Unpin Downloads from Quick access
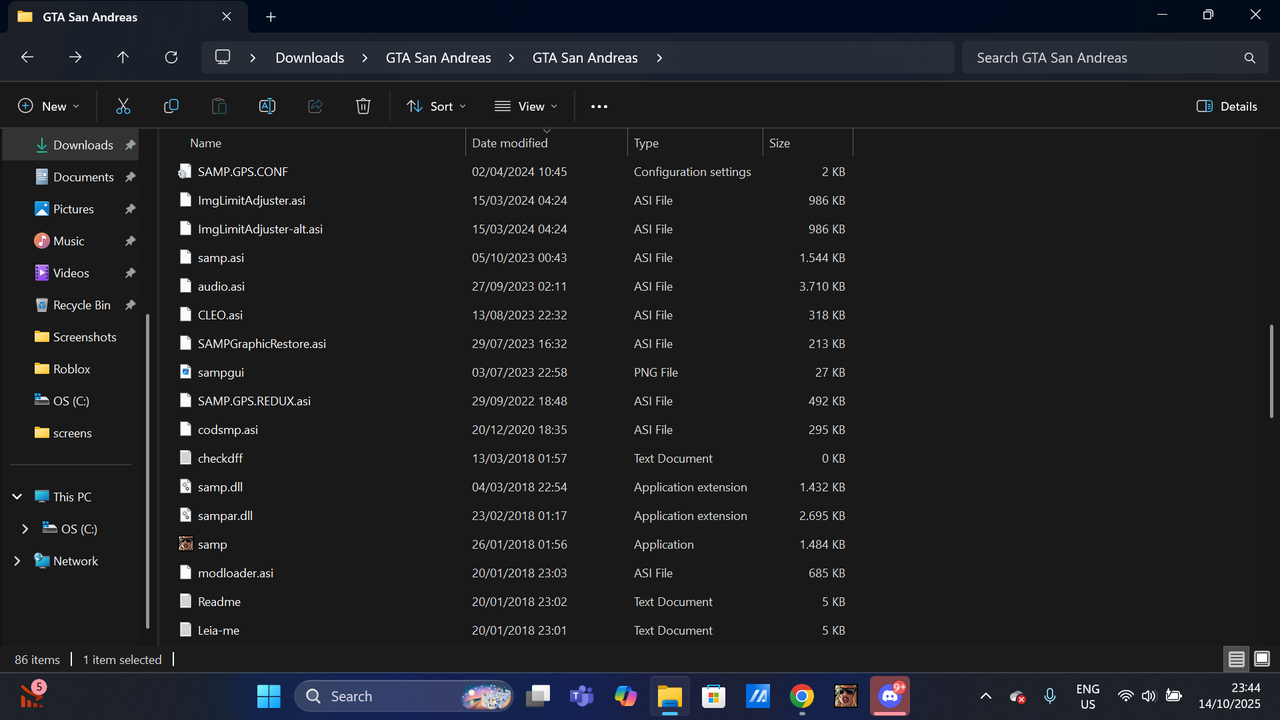 click(130, 145)
